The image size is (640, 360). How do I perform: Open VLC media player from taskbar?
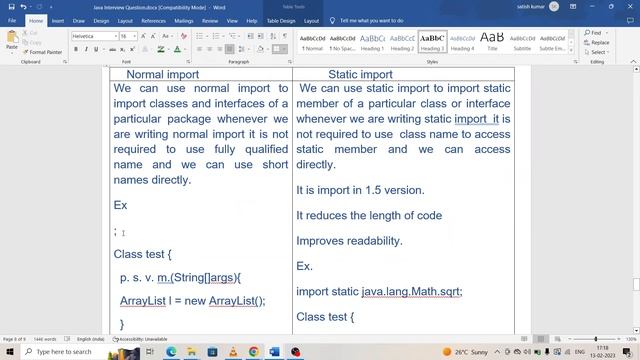[x=233, y=351]
